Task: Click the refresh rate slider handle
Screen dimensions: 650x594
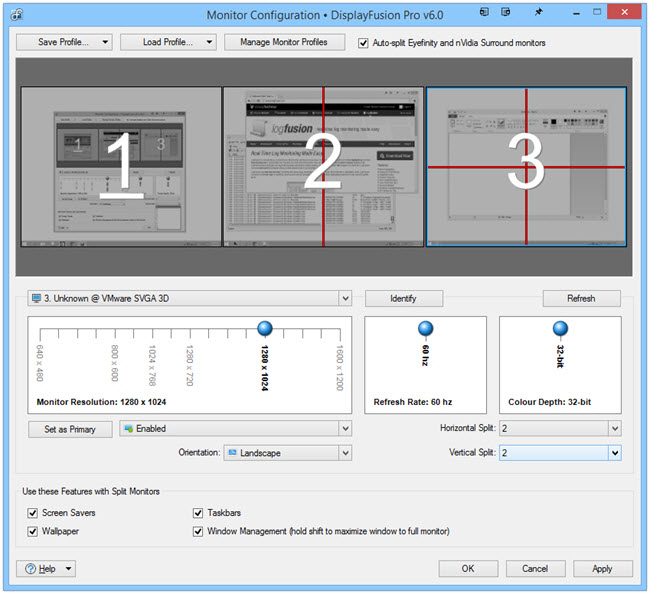Action: click(425, 328)
